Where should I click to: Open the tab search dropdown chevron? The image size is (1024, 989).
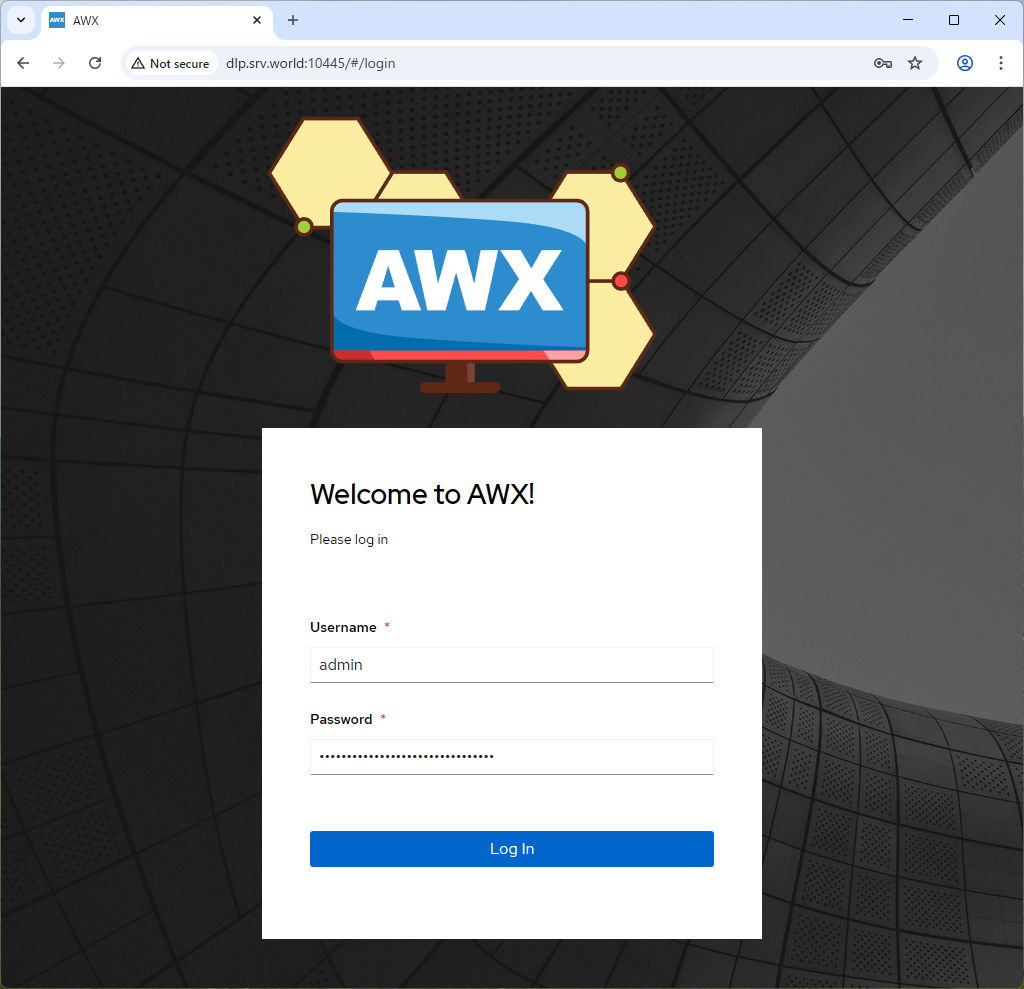[21, 20]
